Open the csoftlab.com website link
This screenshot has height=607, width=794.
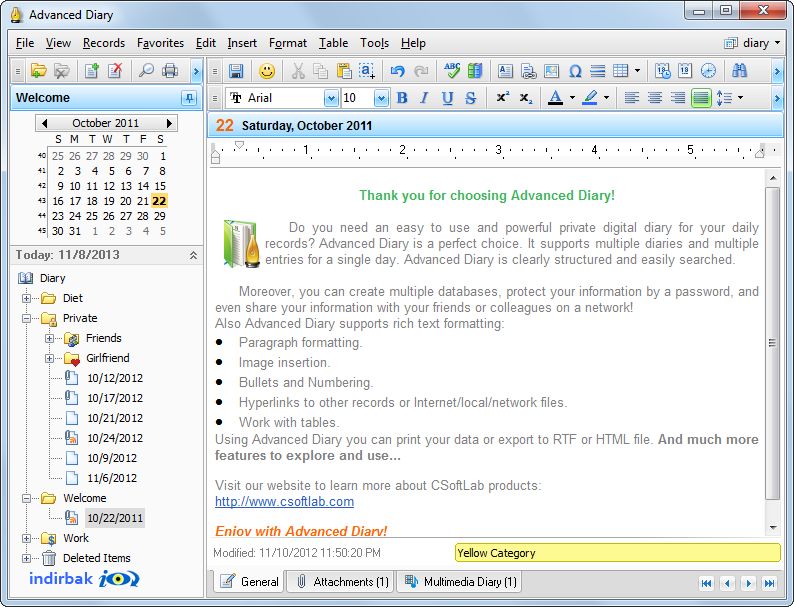pyautogui.click(x=284, y=502)
